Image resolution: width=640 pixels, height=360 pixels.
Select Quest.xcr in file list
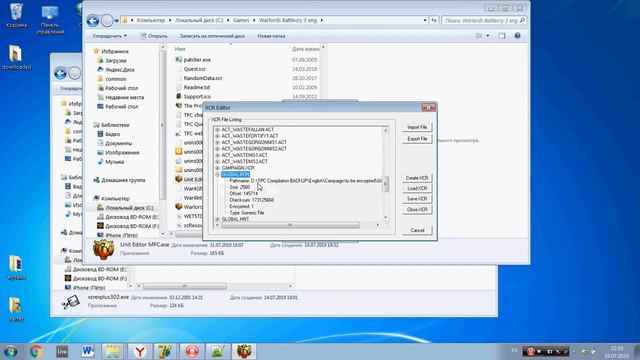(x=191, y=69)
